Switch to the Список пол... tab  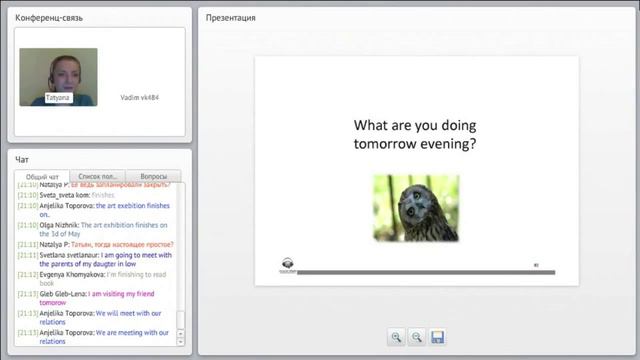[x=98, y=176]
